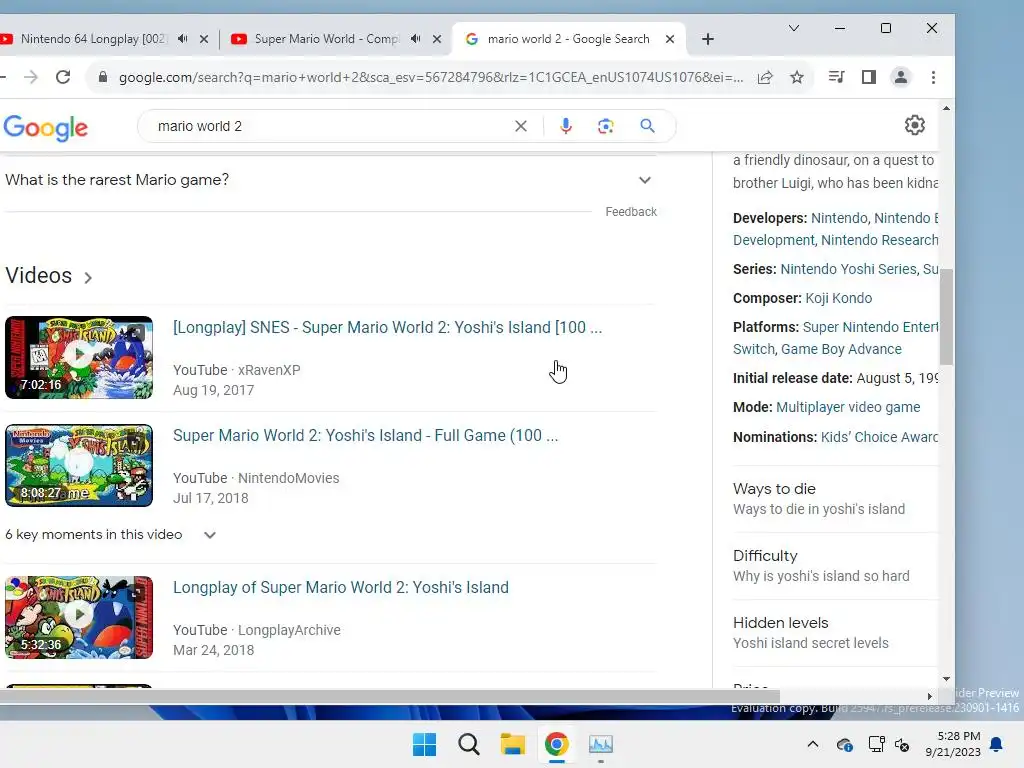Click the Feedback link
1024x768 pixels.
pos(631,212)
